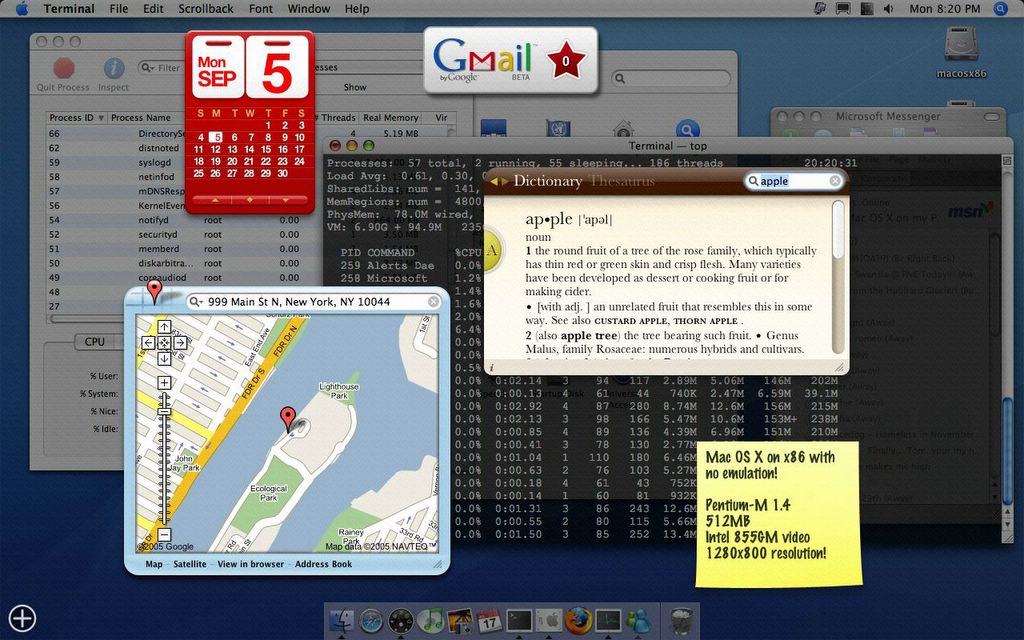This screenshot has width=1024, height=640.
Task: Open Dashboard from the Dock
Action: pyautogui.click(x=400, y=620)
